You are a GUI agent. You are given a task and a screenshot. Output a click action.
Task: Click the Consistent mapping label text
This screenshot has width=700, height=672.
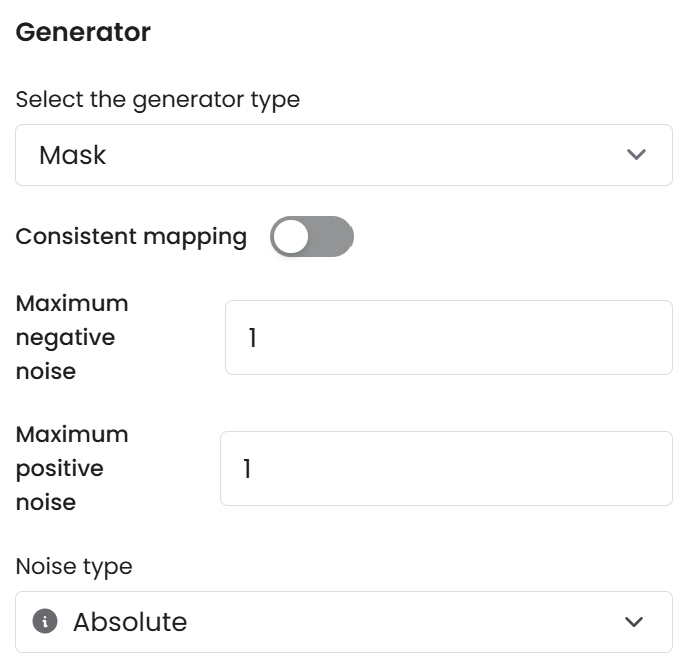(x=131, y=237)
